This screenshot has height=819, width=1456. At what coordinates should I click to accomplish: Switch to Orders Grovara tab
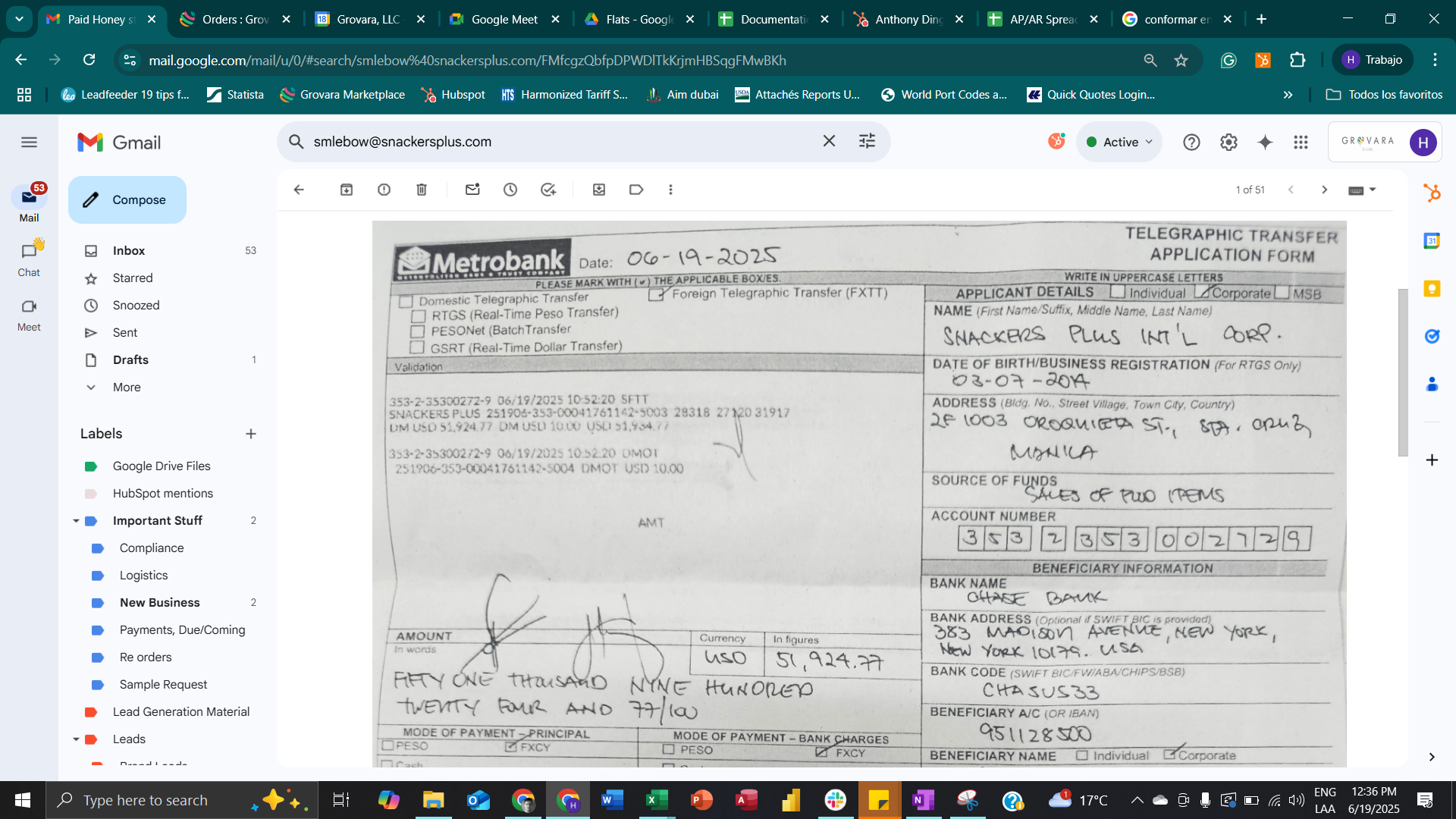click(x=235, y=20)
